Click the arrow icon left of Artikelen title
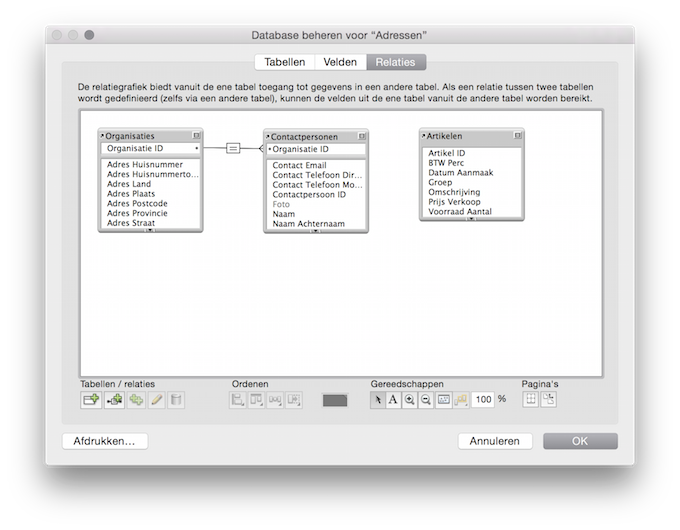Screen dimensions: 680x530 pos(424,136)
